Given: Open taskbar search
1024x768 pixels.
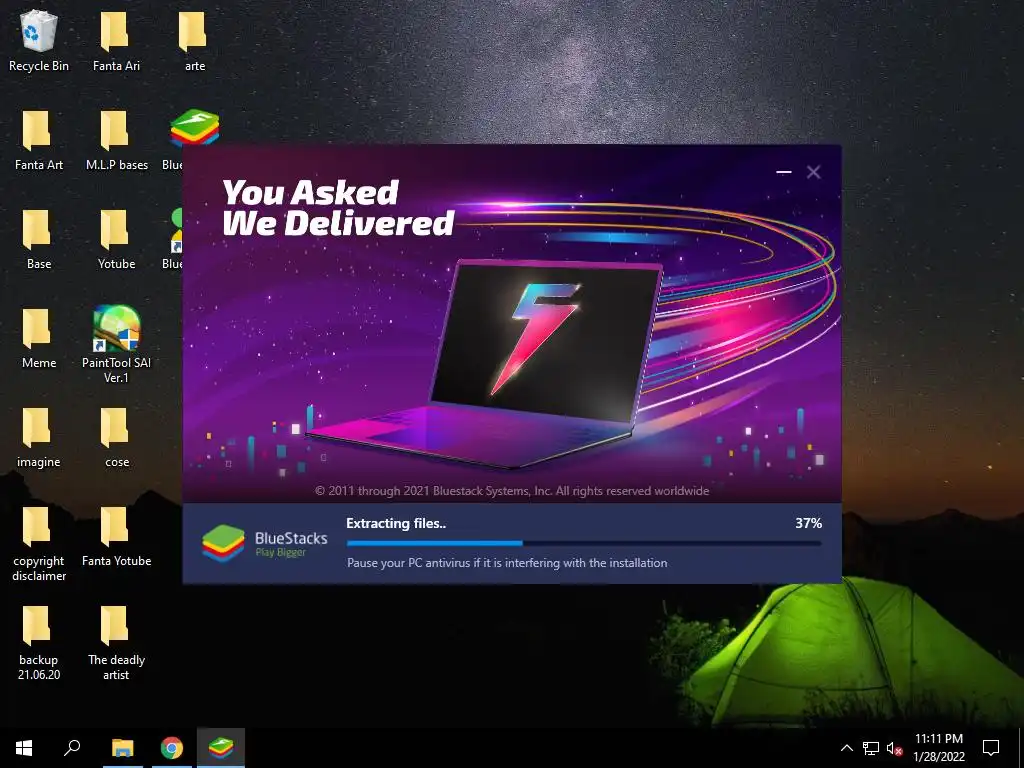Looking at the screenshot, I should pyautogui.click(x=72, y=748).
